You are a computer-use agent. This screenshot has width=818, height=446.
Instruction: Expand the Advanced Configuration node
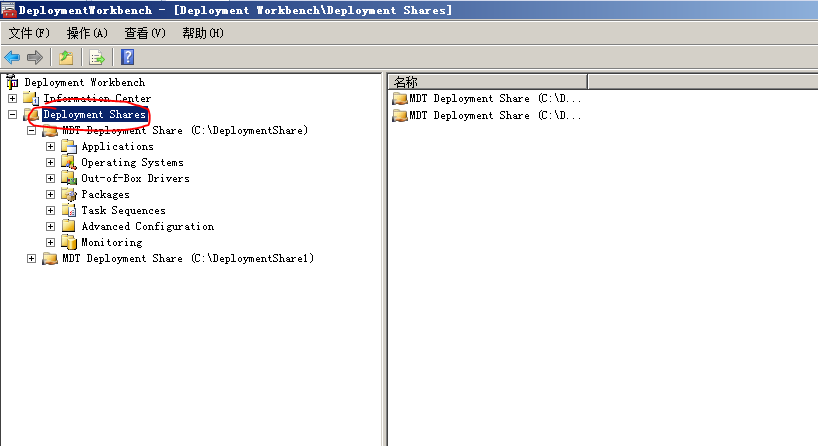pos(50,226)
